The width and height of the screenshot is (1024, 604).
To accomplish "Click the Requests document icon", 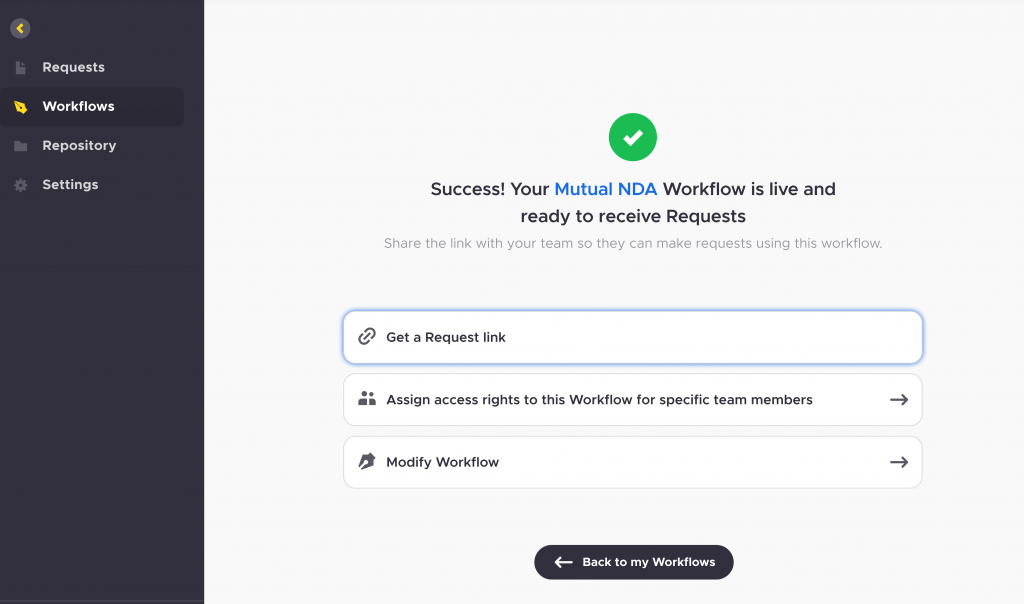I will click(x=21, y=67).
